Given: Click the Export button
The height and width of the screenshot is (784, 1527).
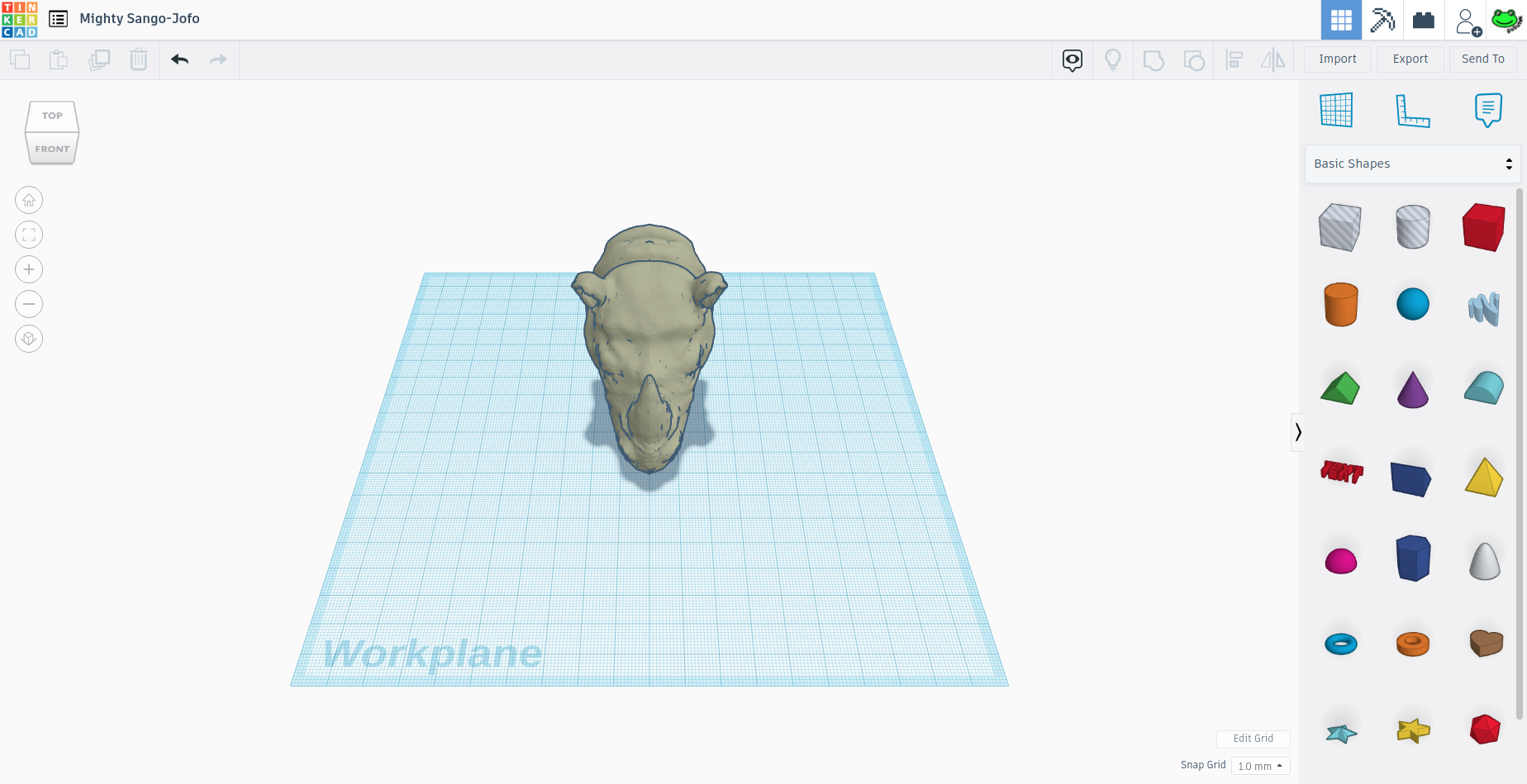Looking at the screenshot, I should pyautogui.click(x=1410, y=59).
